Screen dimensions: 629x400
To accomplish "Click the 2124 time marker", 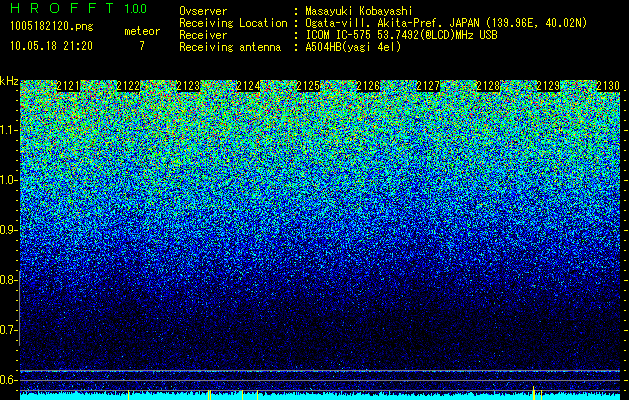I will pyautogui.click(x=248, y=86).
